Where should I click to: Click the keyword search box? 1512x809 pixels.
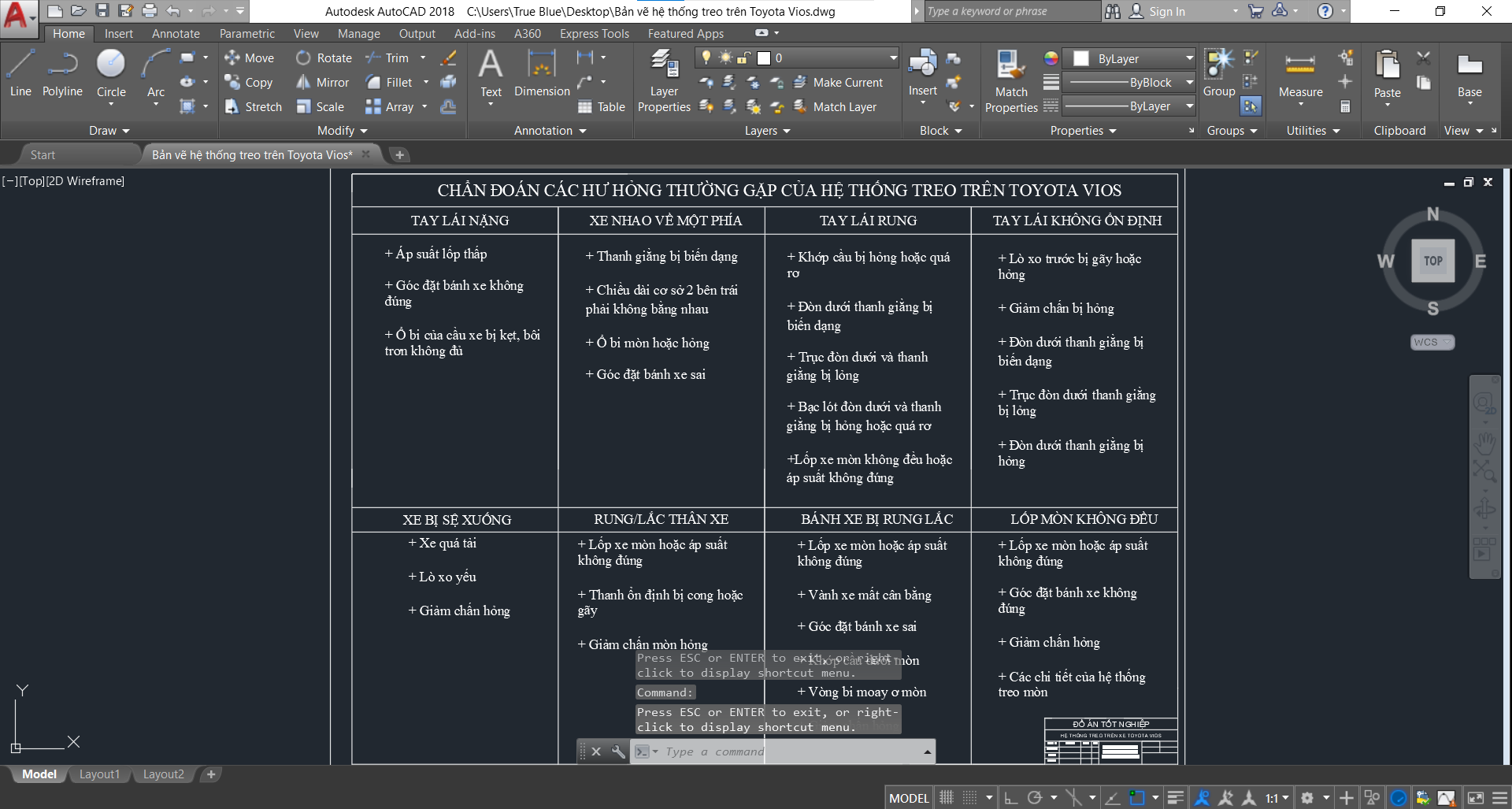click(1012, 11)
